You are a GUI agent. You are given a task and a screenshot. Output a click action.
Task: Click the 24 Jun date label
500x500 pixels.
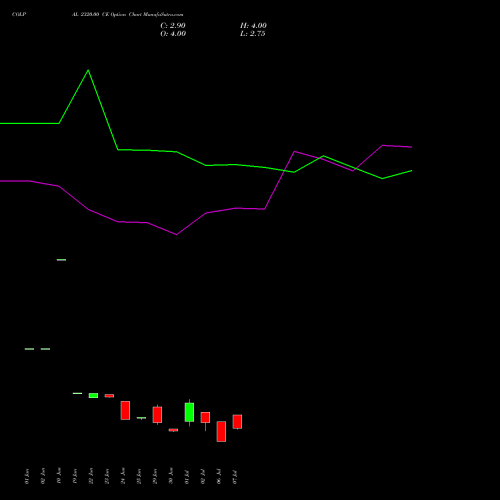pyautogui.click(x=123, y=476)
